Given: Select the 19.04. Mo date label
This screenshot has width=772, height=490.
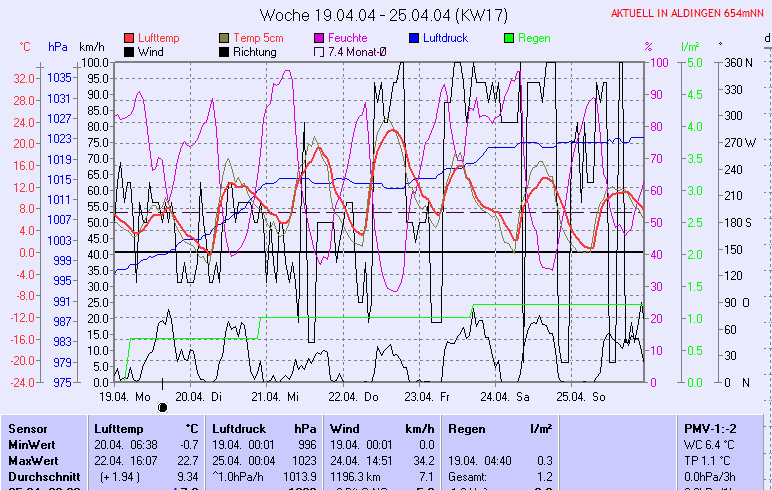Looking at the screenshot, I should pos(125,395).
